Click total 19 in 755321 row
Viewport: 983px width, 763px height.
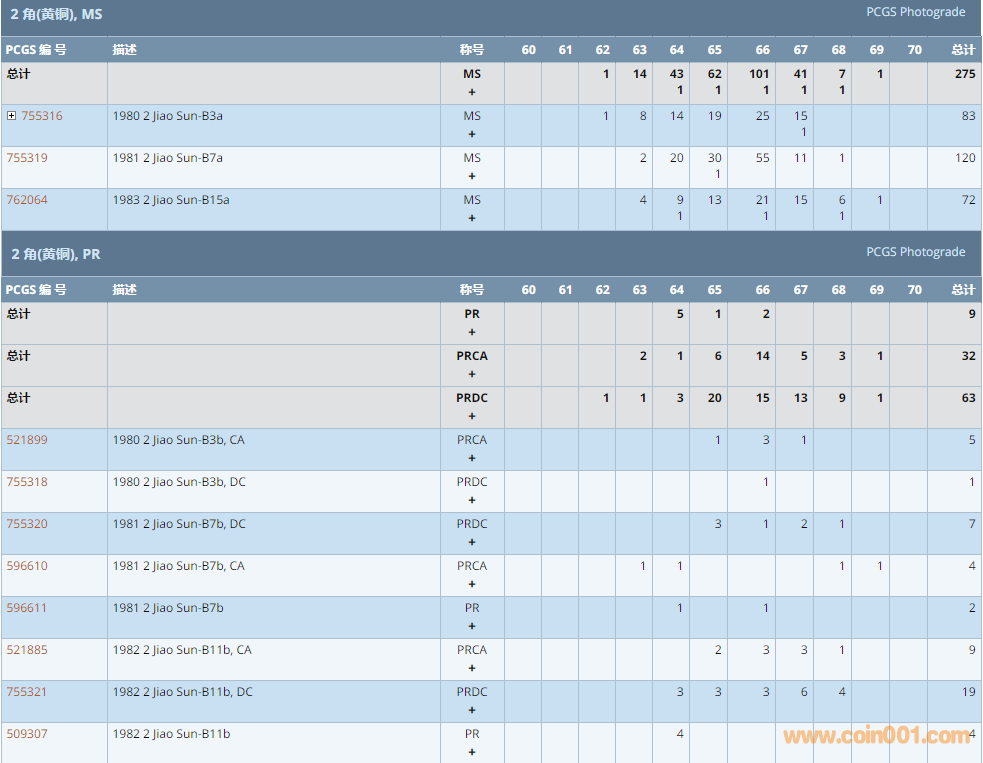(x=968, y=692)
